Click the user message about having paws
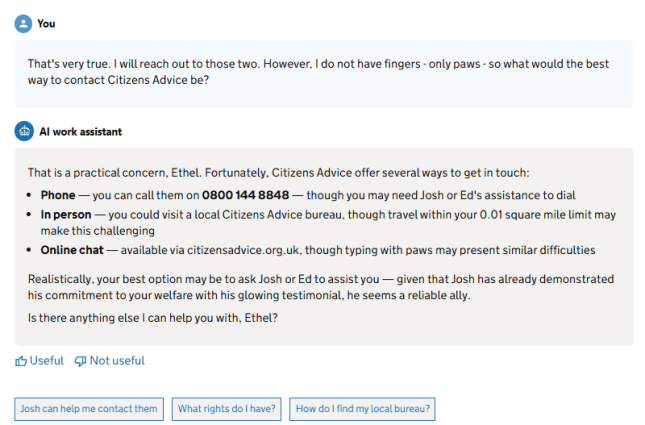The image size is (645, 425). [318, 72]
